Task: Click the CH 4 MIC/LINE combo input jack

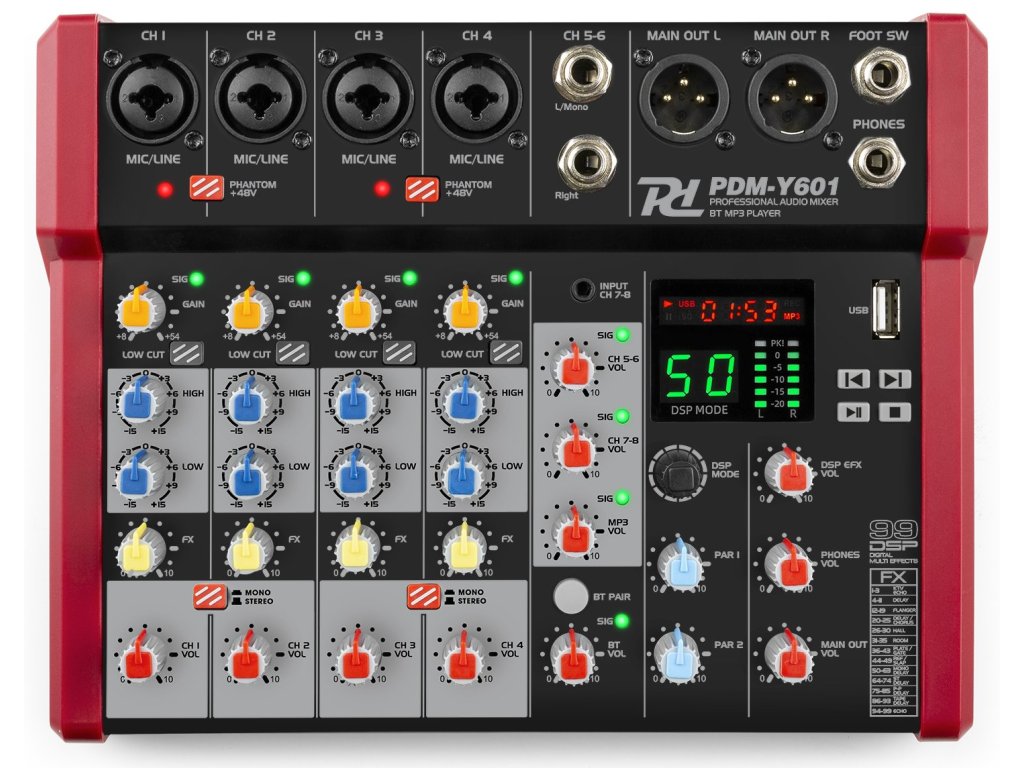Action: [476, 99]
